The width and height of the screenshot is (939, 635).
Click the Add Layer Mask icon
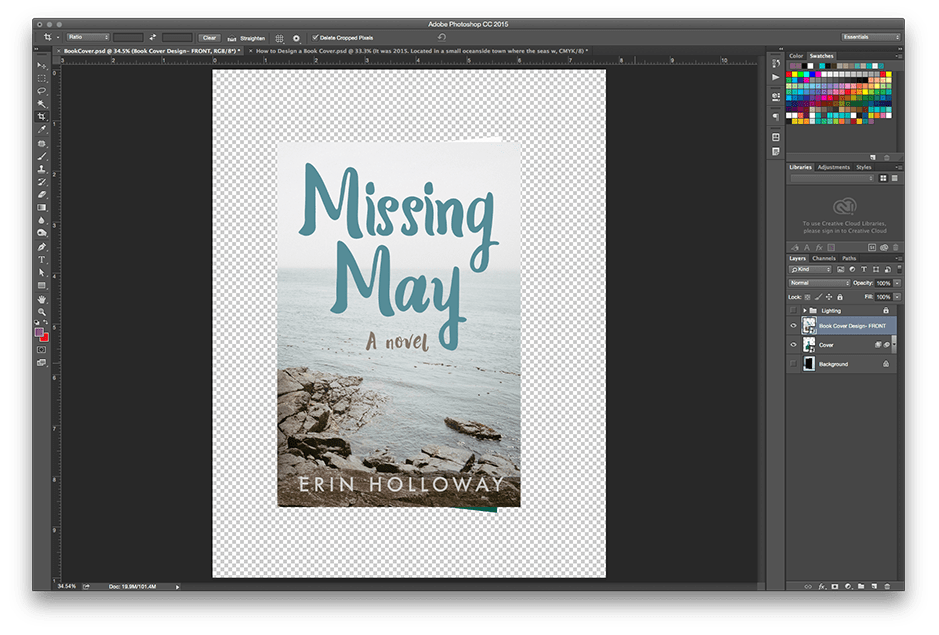834,586
